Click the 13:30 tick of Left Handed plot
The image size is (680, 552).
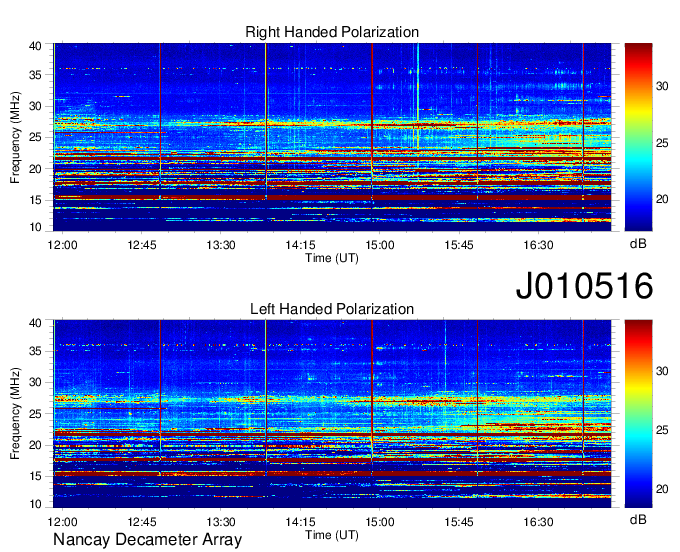[x=221, y=522]
